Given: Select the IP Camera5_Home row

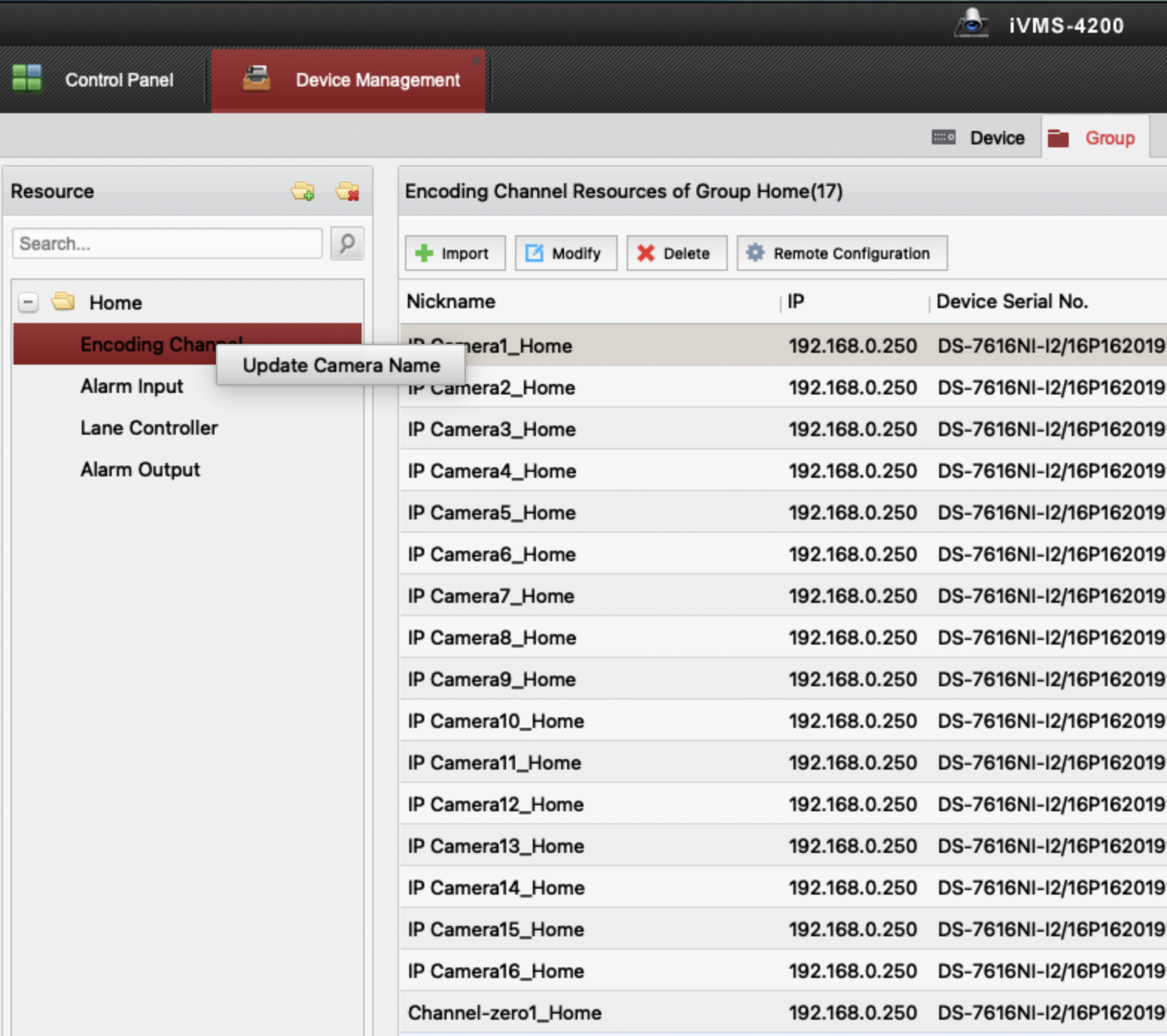Looking at the screenshot, I should click(492, 513).
